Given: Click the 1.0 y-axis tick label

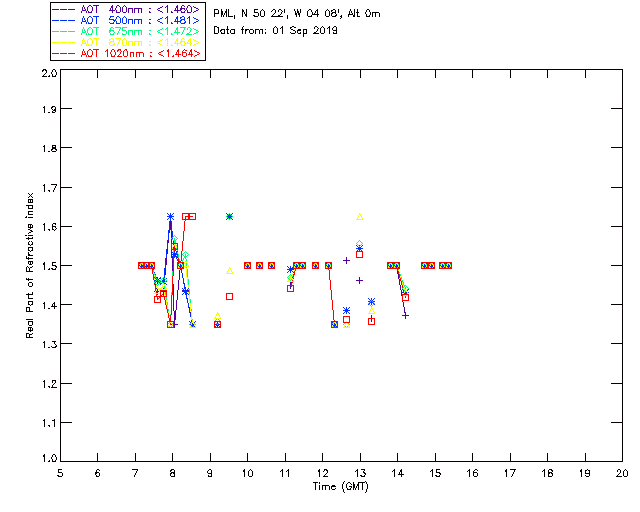Looking at the screenshot, I should click(x=49, y=458).
